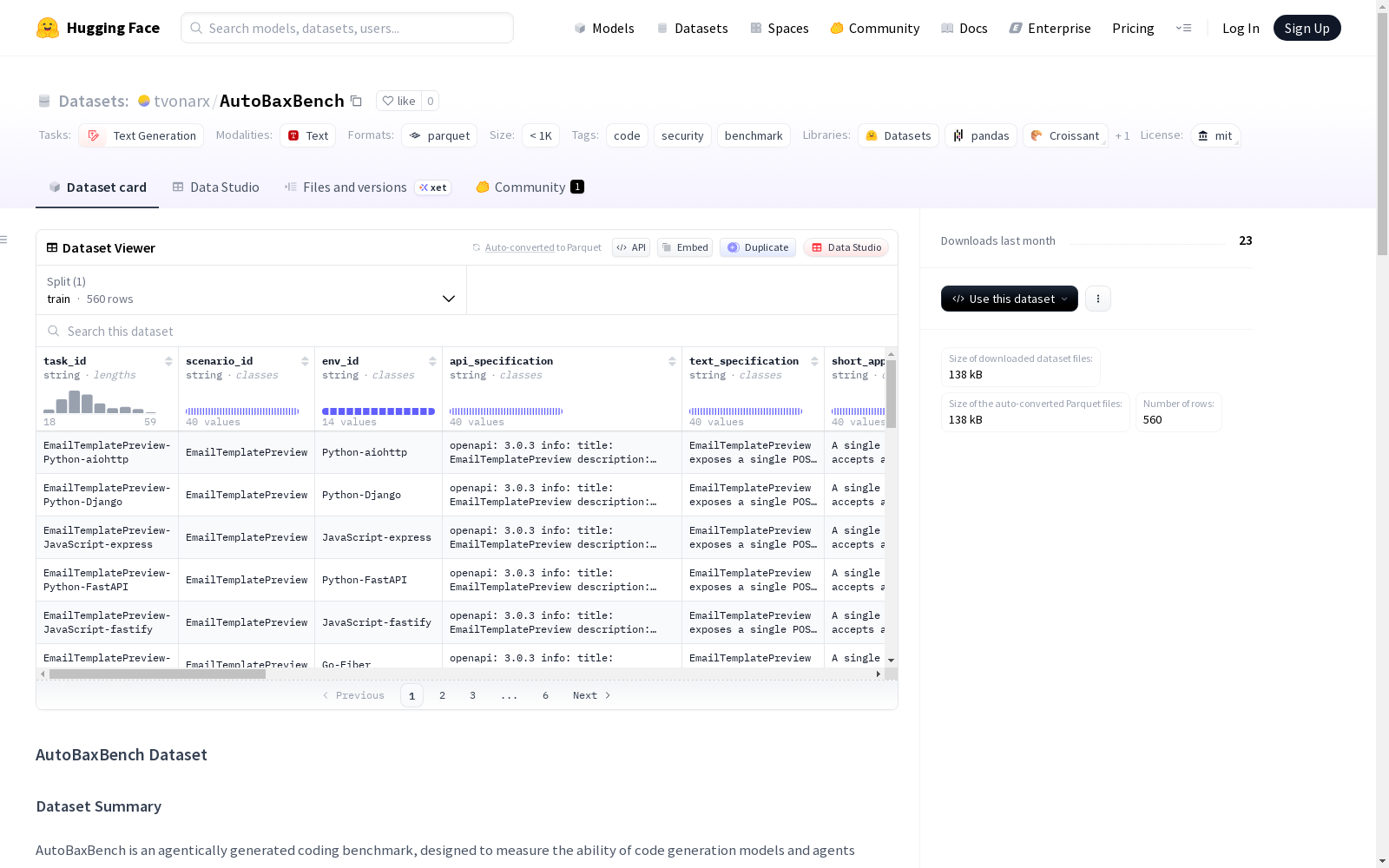Switch to the Data Studio tab
Screen dimensions: 1389x868
coord(215,187)
